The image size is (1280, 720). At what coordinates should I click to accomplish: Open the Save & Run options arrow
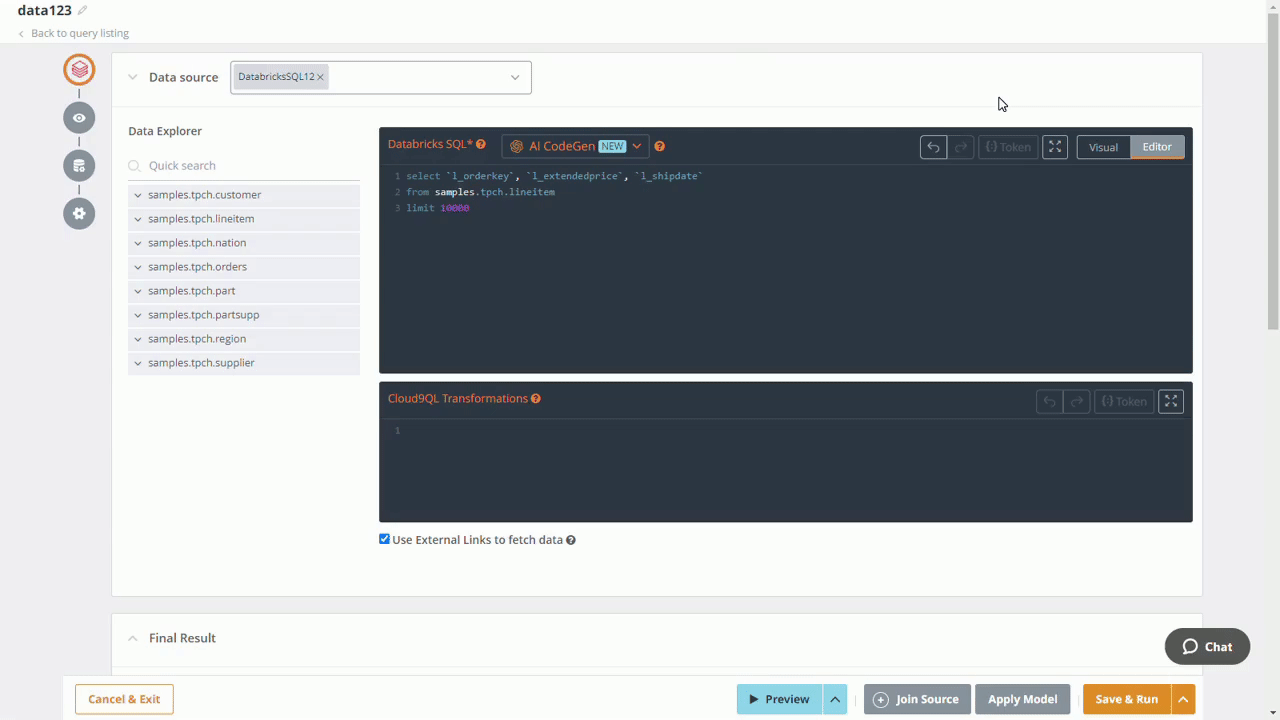pos(1183,699)
